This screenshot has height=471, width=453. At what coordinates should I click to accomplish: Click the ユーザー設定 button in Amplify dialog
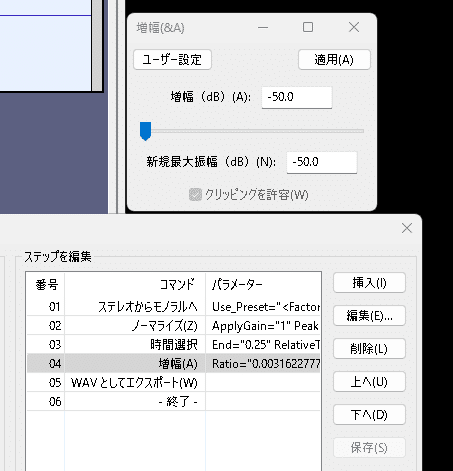172,60
